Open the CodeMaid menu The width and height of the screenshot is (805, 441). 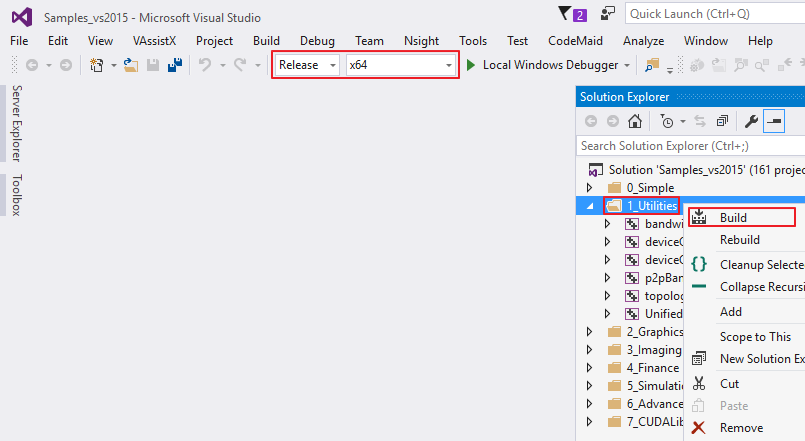pyautogui.click(x=576, y=41)
